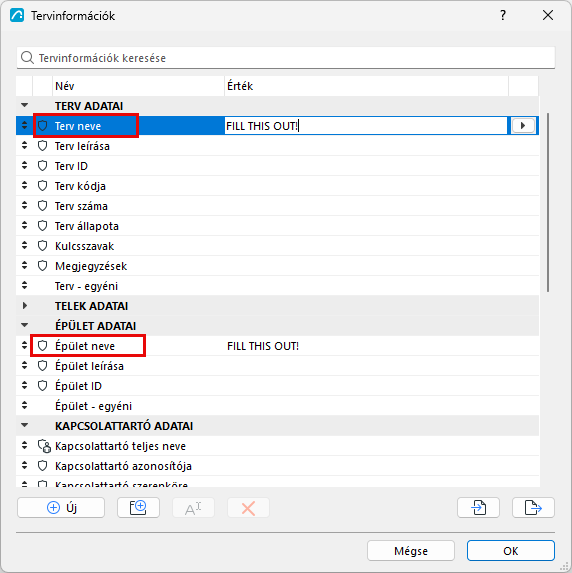Viewport: 572px width, 573px height.
Task: Click the red X delete icon button
Action: [249, 508]
